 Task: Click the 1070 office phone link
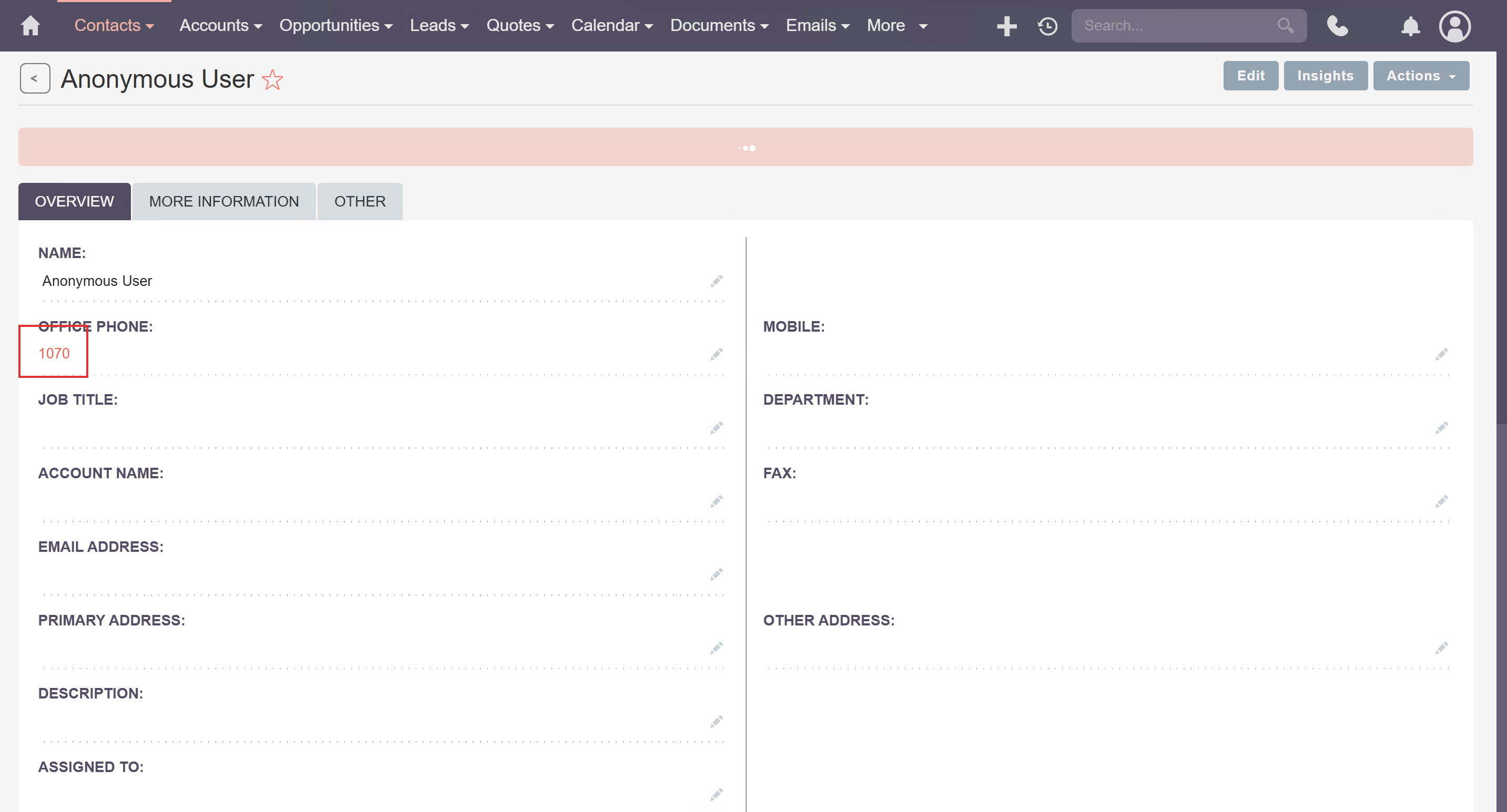click(54, 354)
